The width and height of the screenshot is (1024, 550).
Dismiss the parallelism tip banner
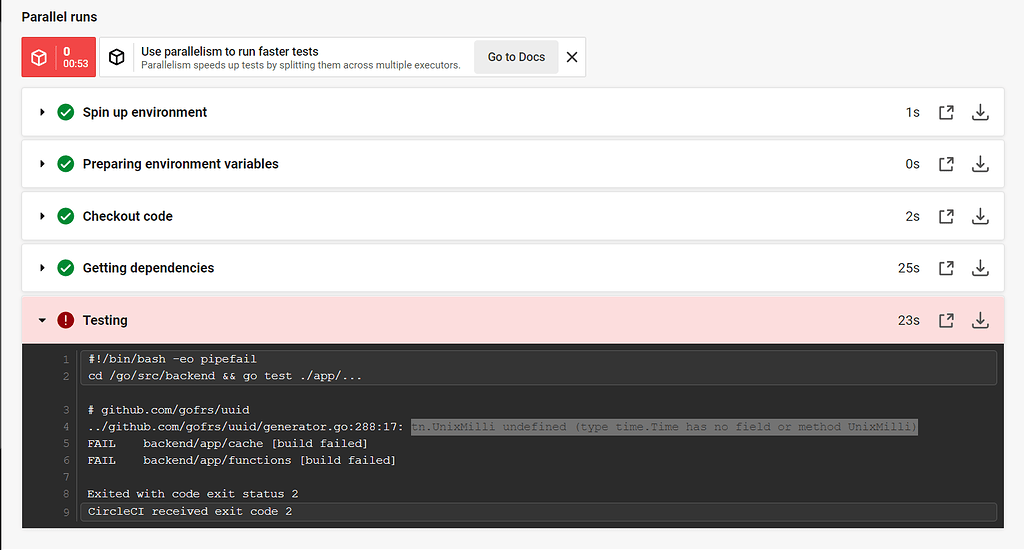tap(572, 57)
